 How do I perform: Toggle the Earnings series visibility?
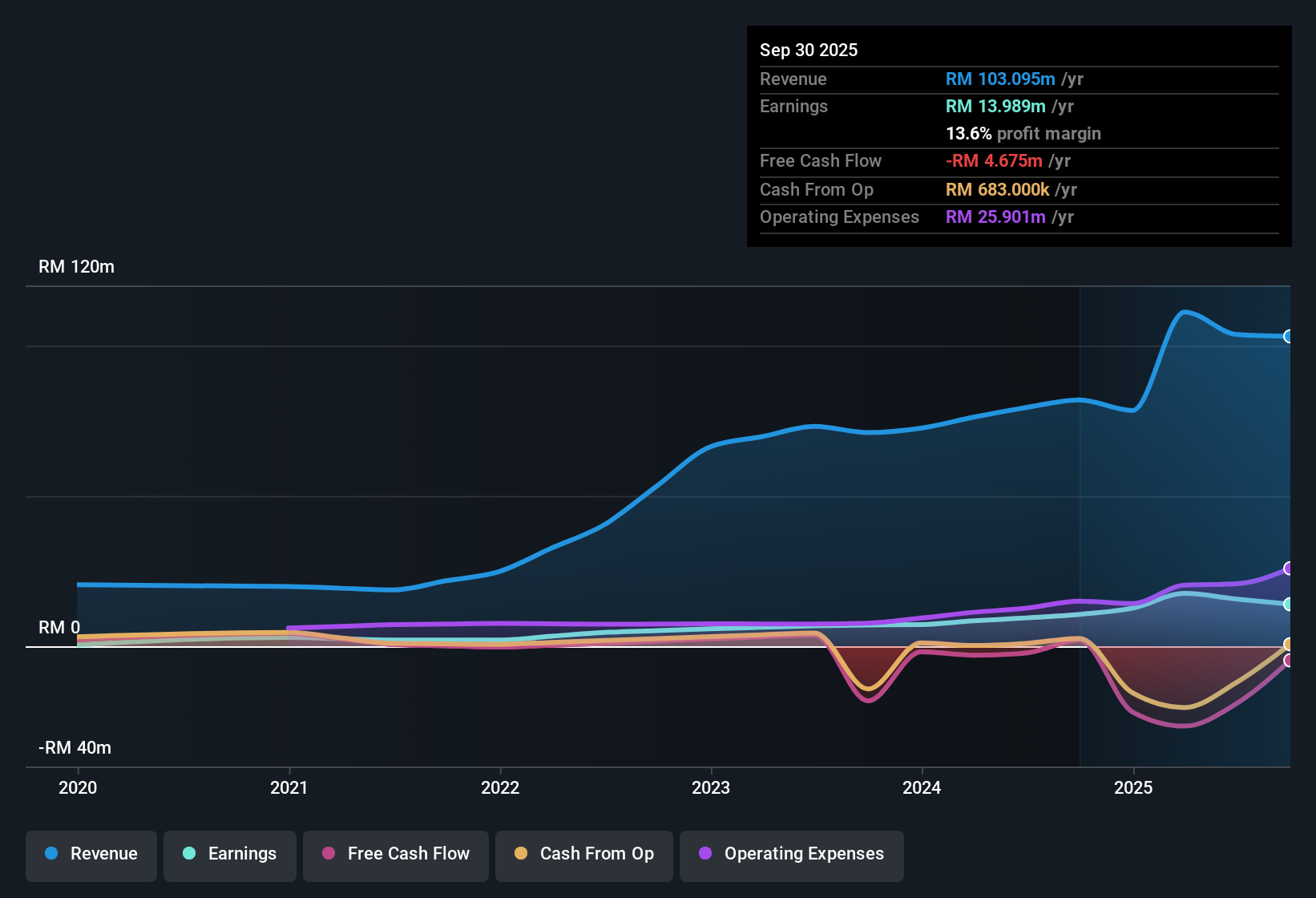click(229, 854)
